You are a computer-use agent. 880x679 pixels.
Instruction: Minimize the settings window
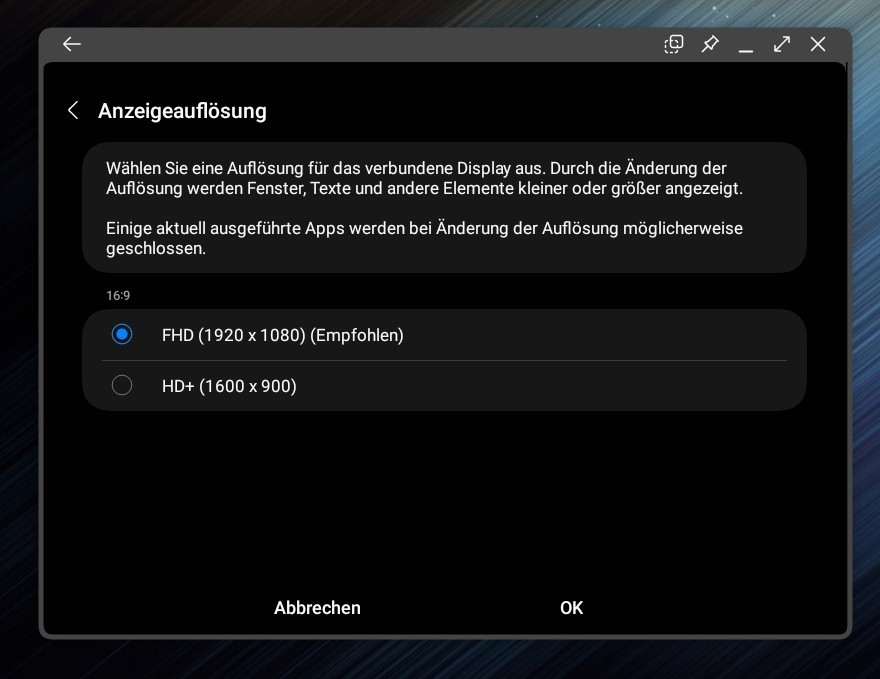[746, 46]
